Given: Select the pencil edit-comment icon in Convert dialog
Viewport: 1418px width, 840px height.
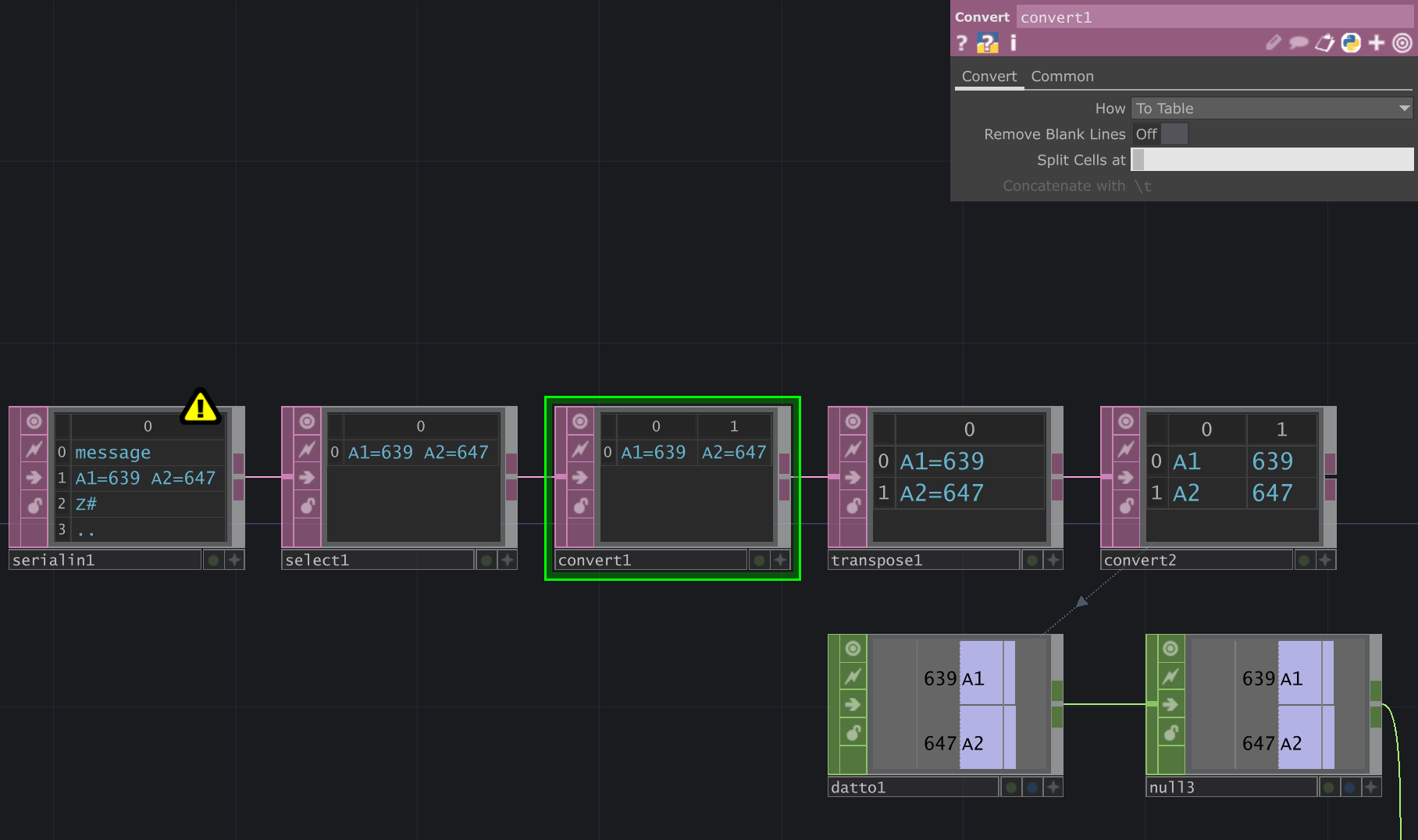Looking at the screenshot, I should (1273, 43).
